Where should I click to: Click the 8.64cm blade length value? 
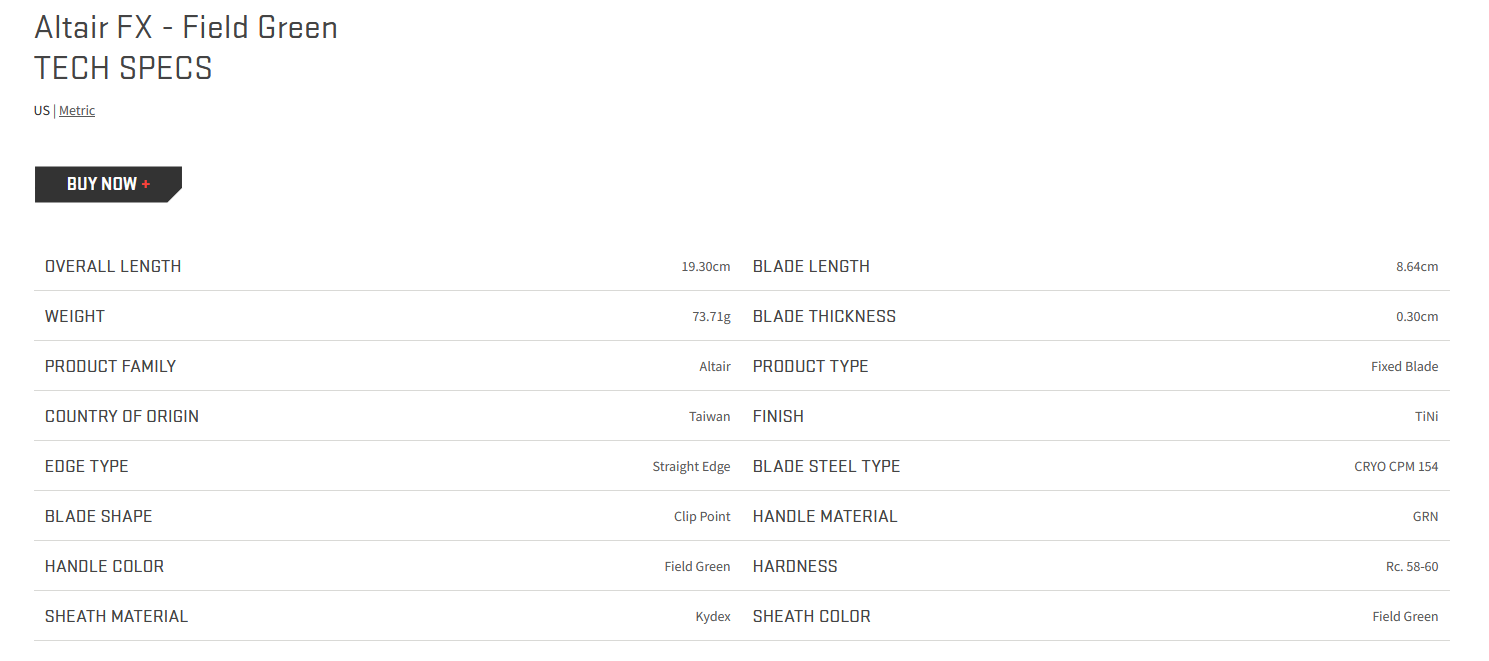coord(1417,267)
